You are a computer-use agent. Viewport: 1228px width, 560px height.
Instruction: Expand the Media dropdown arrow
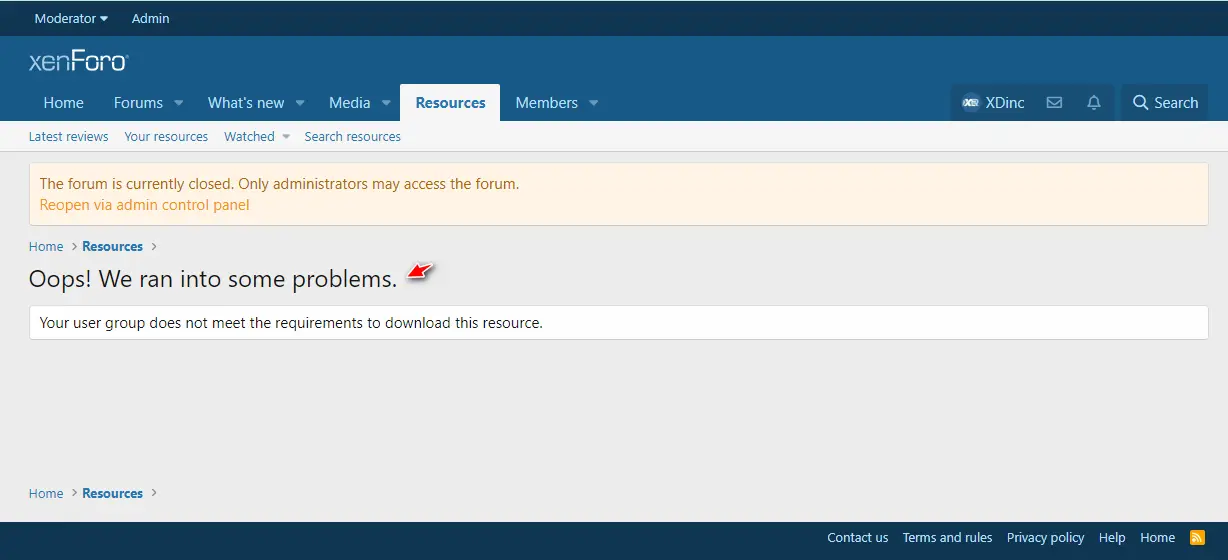(386, 103)
